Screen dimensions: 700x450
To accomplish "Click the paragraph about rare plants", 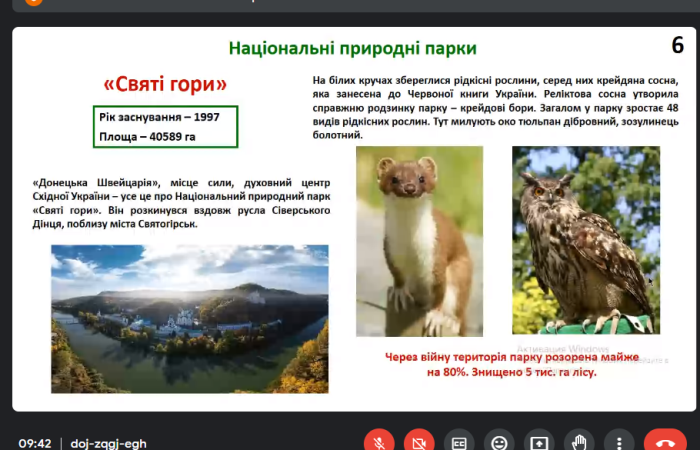I will (496, 107).
